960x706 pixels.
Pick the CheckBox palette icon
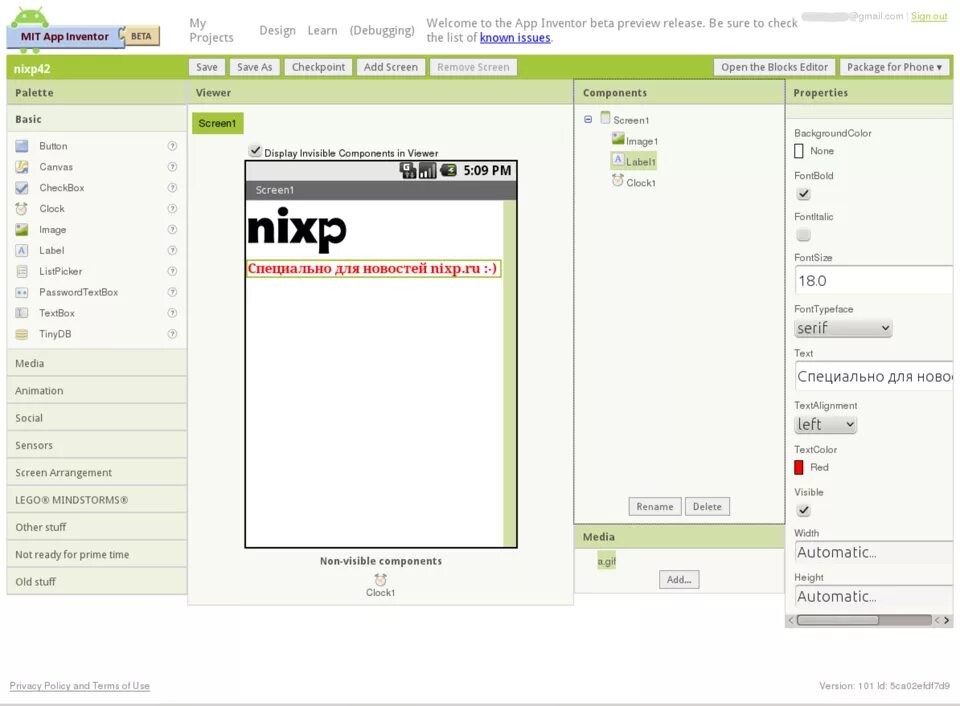pos(22,187)
